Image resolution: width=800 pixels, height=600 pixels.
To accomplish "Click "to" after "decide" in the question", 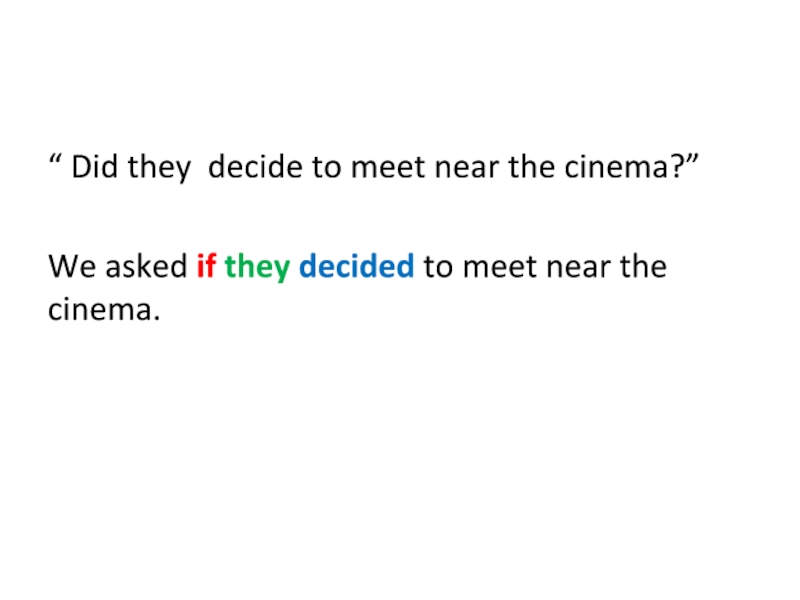I will pos(326,167).
